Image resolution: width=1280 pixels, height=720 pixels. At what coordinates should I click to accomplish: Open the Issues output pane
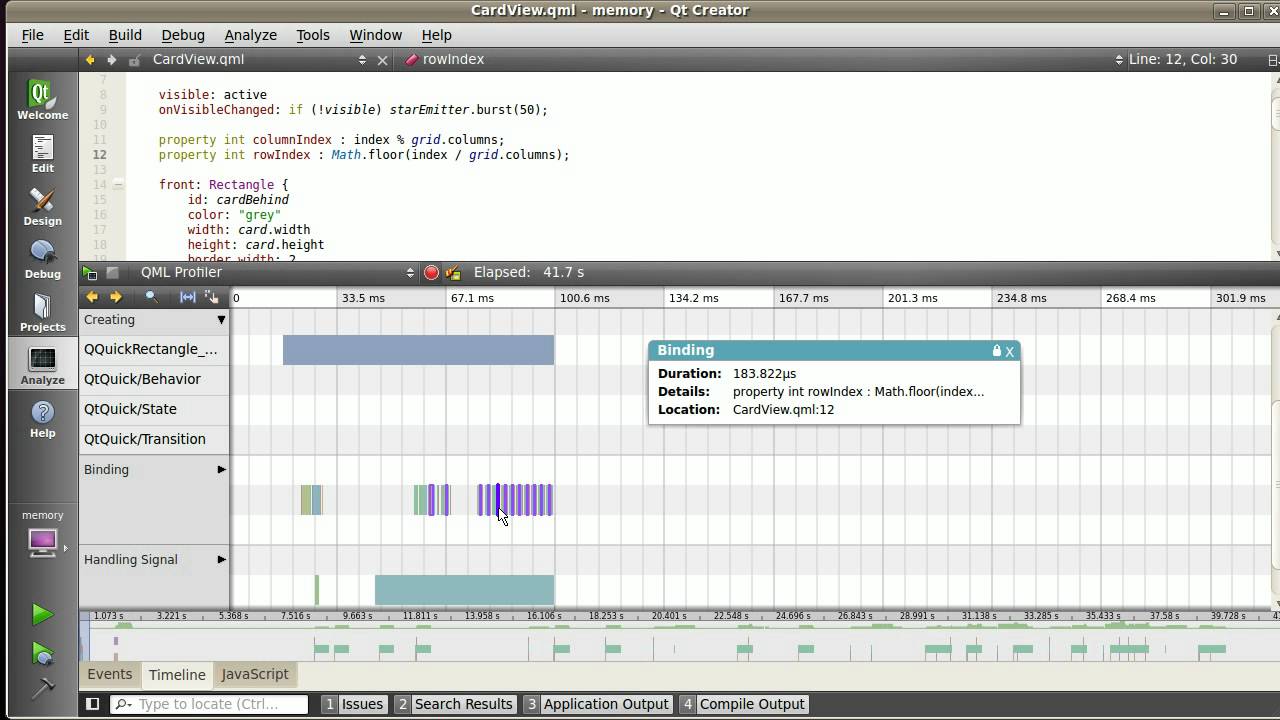click(x=354, y=704)
